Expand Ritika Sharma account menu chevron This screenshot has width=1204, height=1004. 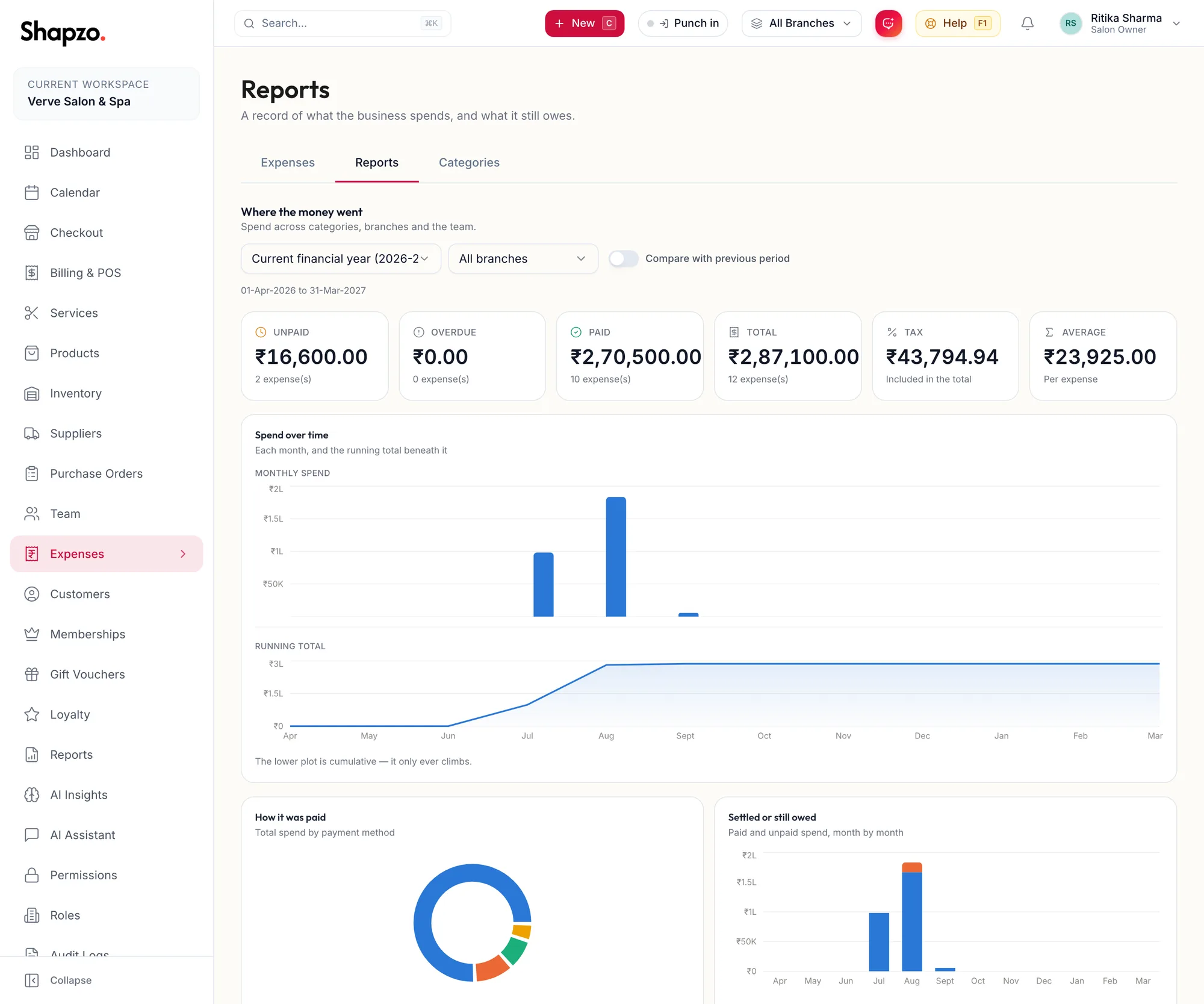tap(1176, 23)
